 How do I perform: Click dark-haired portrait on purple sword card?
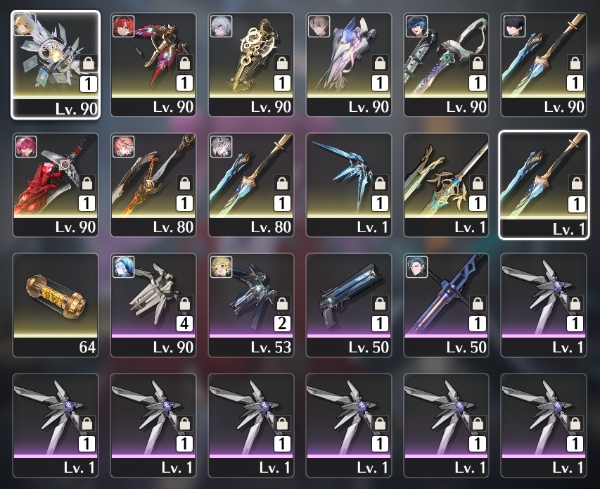(417, 267)
